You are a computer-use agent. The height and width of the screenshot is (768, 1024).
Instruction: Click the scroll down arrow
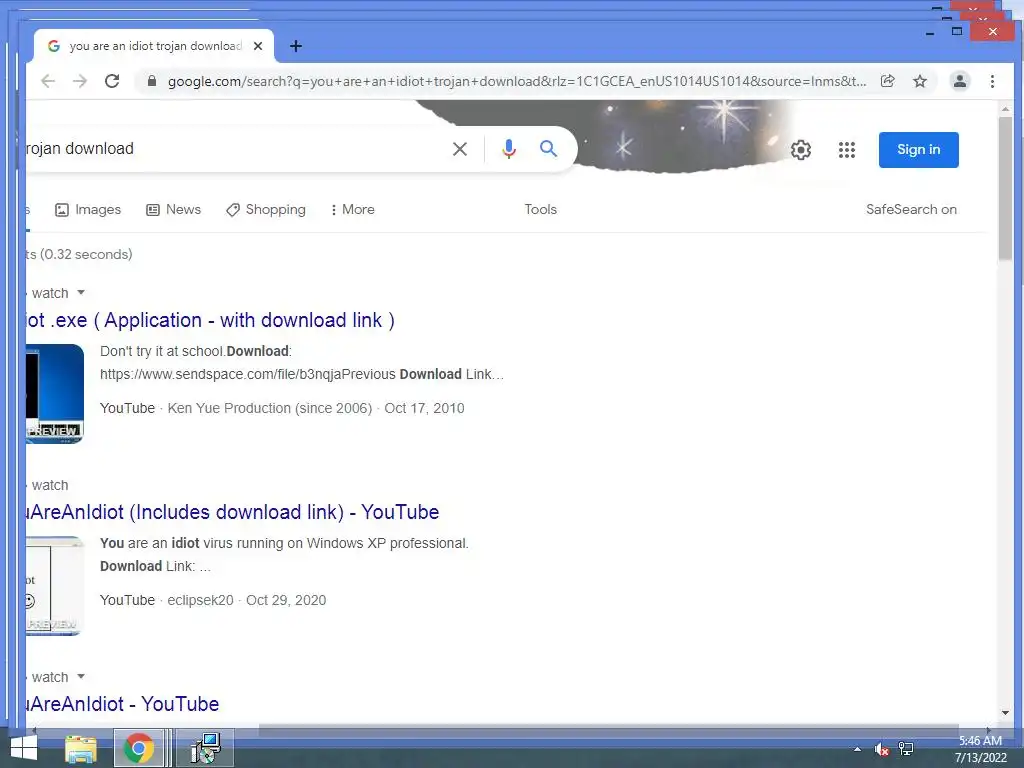point(1005,713)
